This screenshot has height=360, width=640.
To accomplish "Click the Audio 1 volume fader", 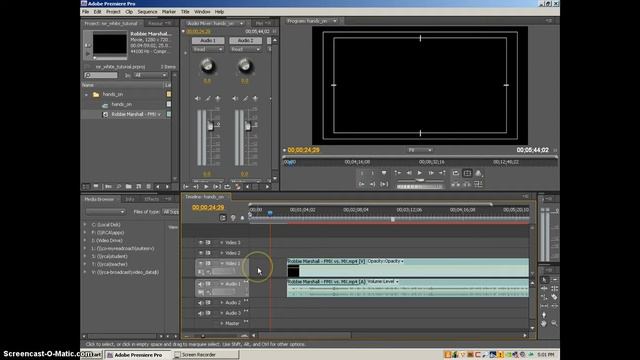I will coord(210,126).
